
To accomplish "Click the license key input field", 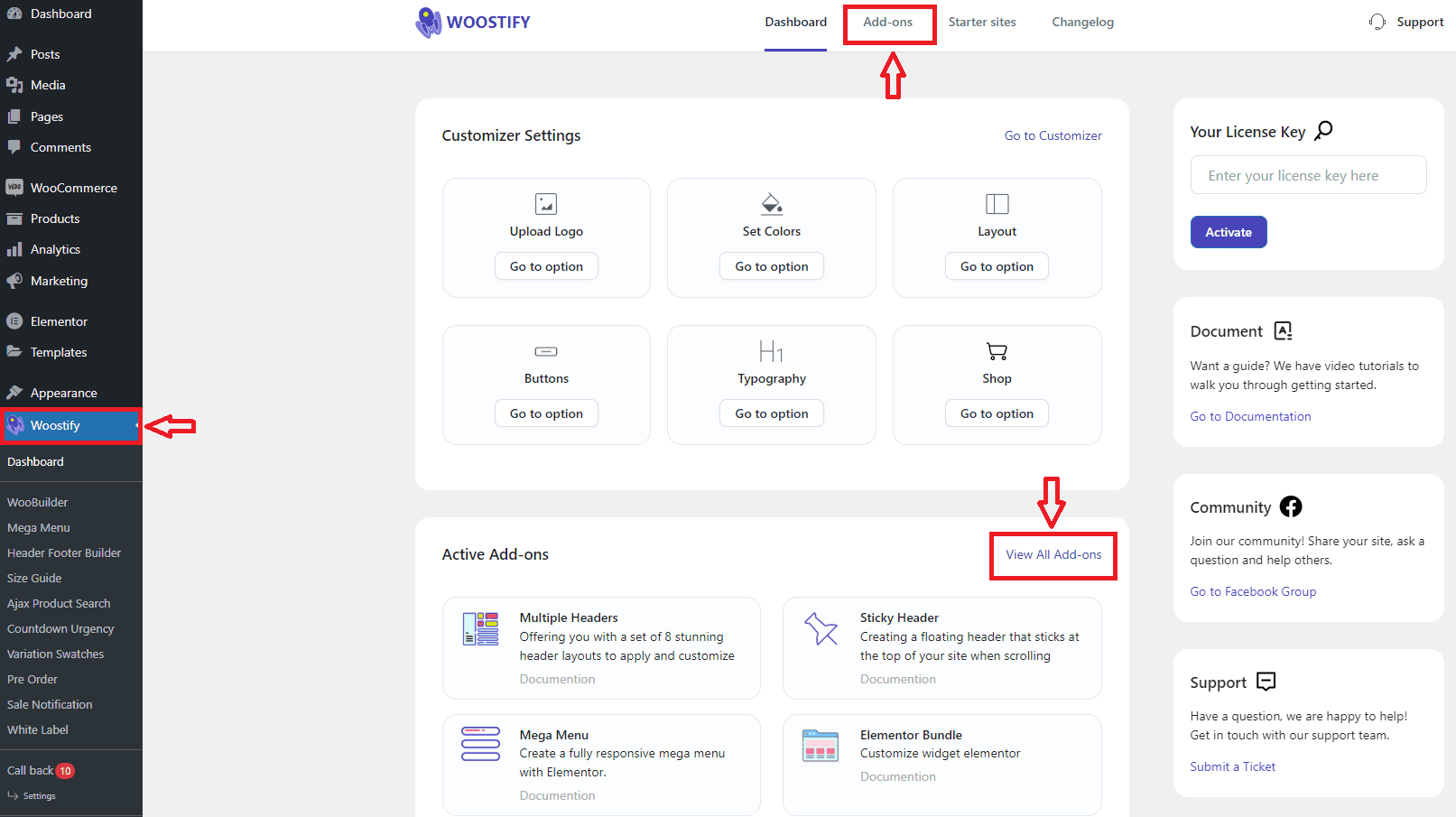I will point(1307,174).
